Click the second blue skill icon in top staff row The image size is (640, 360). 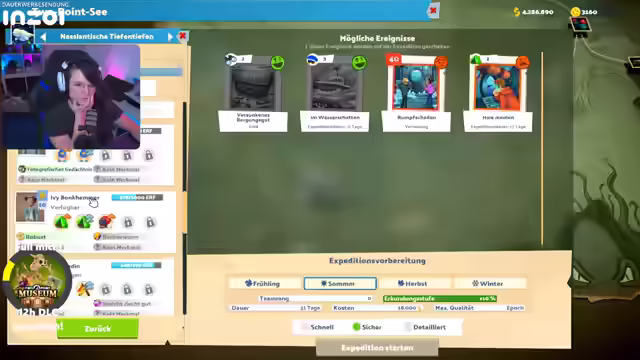click(x=84, y=155)
